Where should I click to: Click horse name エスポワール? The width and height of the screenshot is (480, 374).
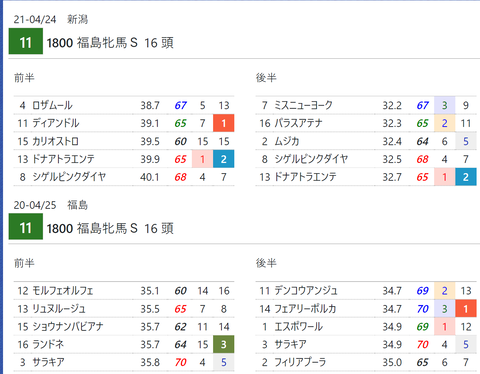[x=298, y=327]
